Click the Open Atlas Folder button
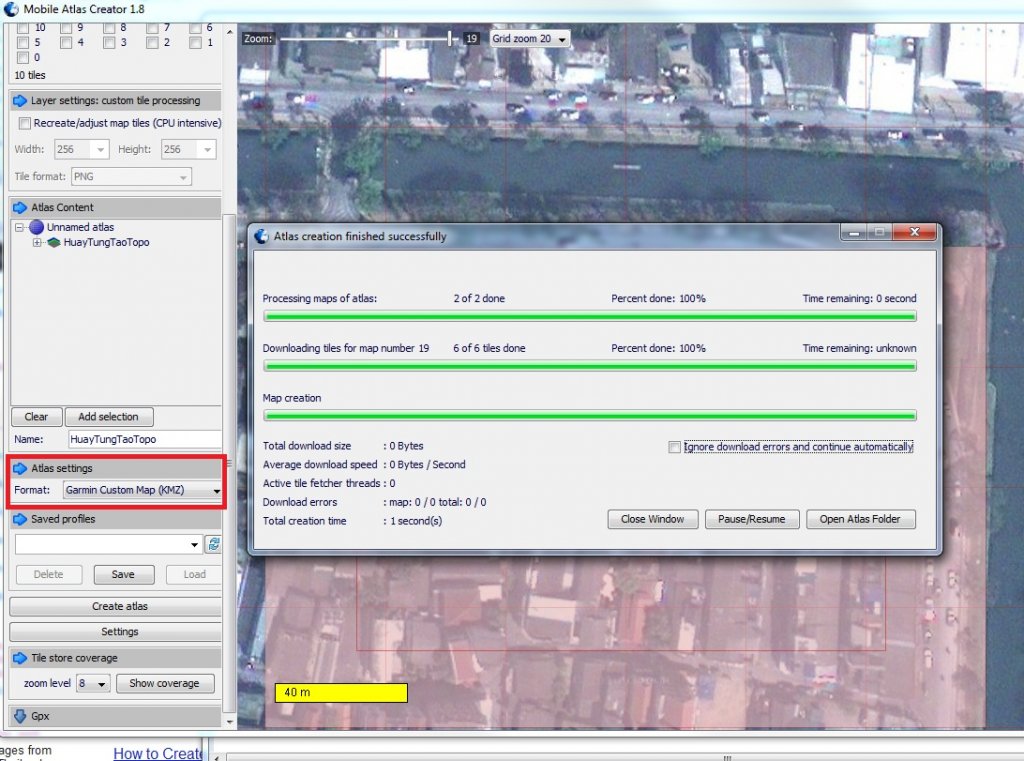The image size is (1024, 761). 860,519
